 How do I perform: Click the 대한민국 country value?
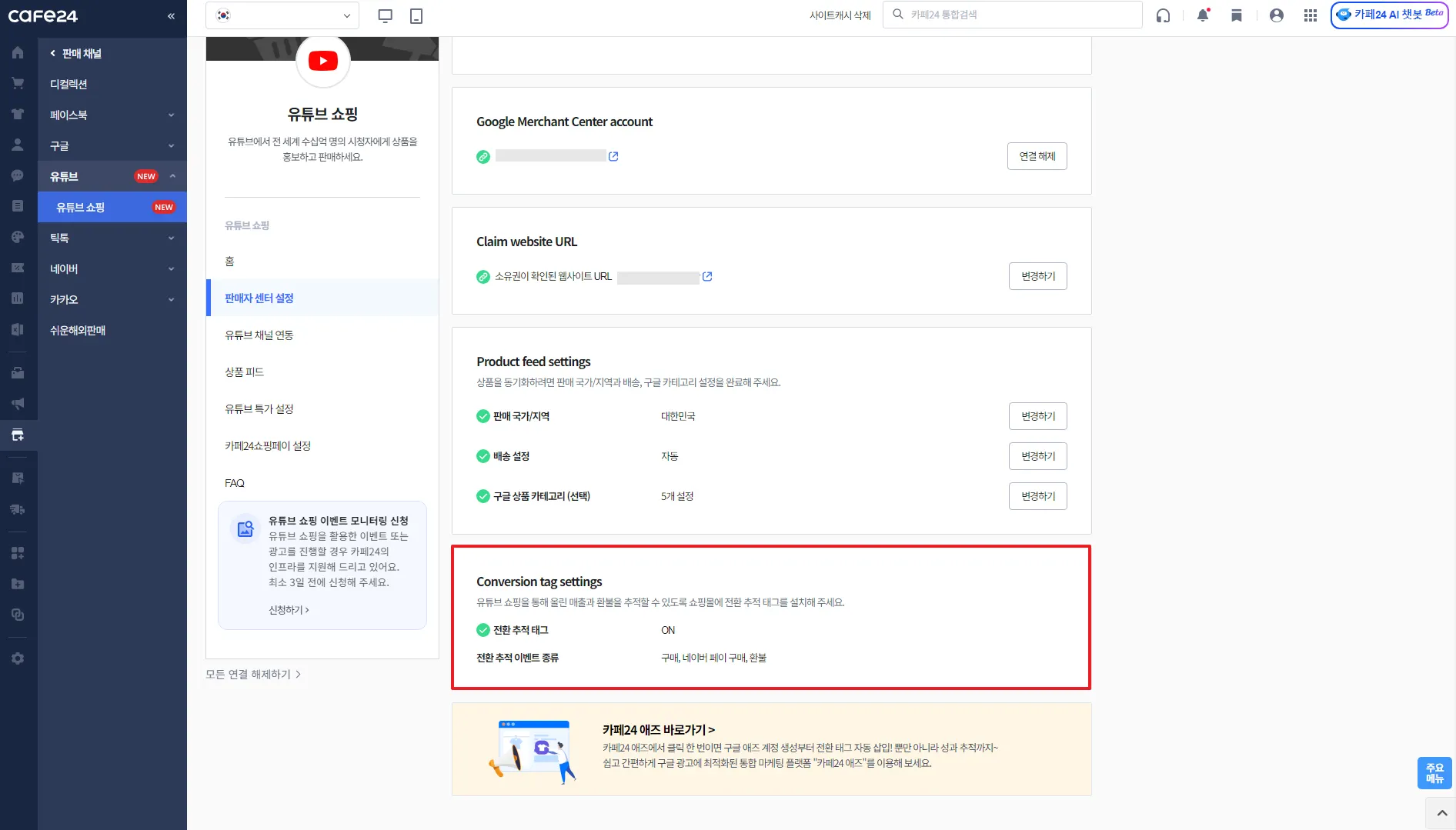(678, 416)
